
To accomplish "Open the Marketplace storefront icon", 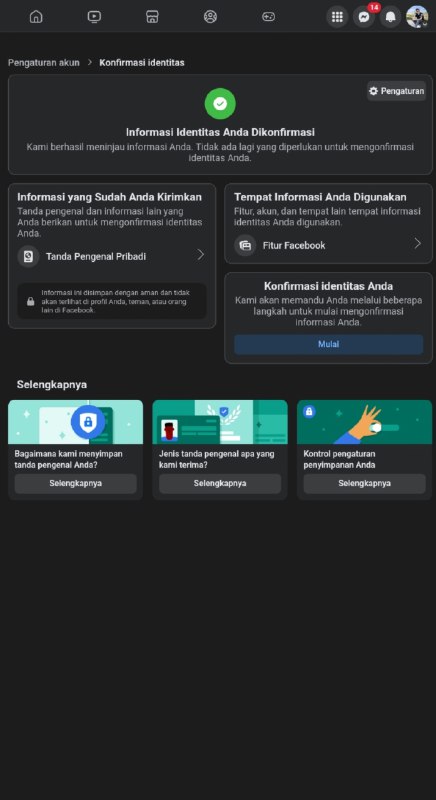I will click(x=152, y=16).
